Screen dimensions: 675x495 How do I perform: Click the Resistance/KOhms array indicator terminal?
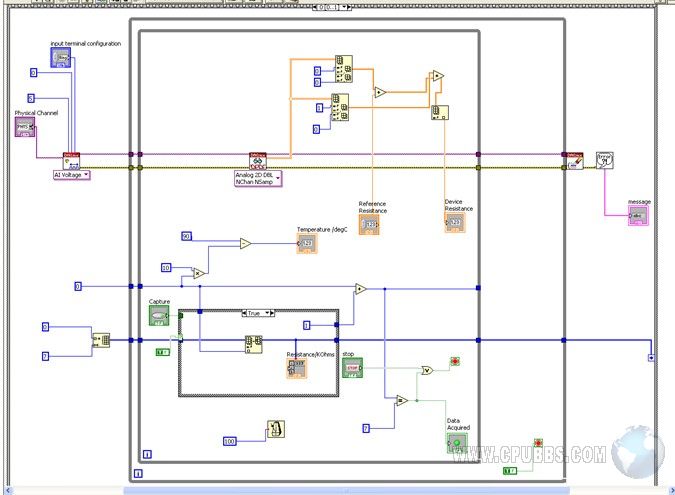point(297,369)
